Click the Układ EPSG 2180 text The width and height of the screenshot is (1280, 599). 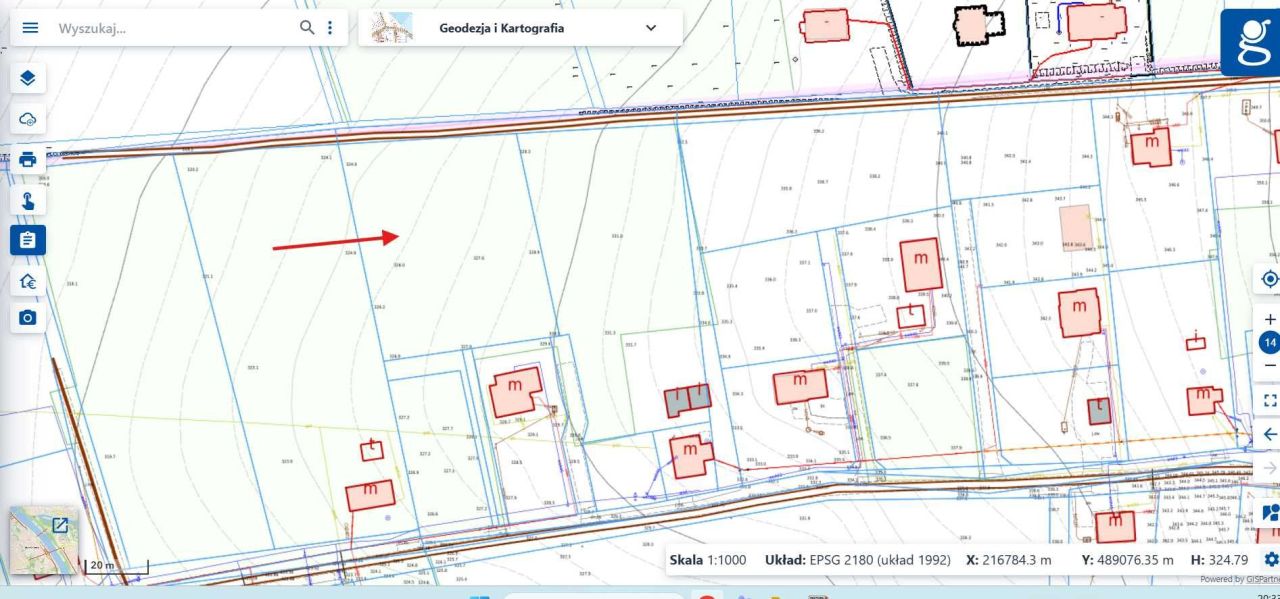click(x=857, y=560)
